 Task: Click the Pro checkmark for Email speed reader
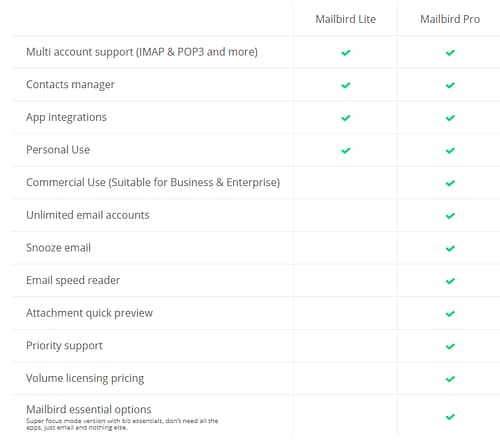pyautogui.click(x=450, y=281)
